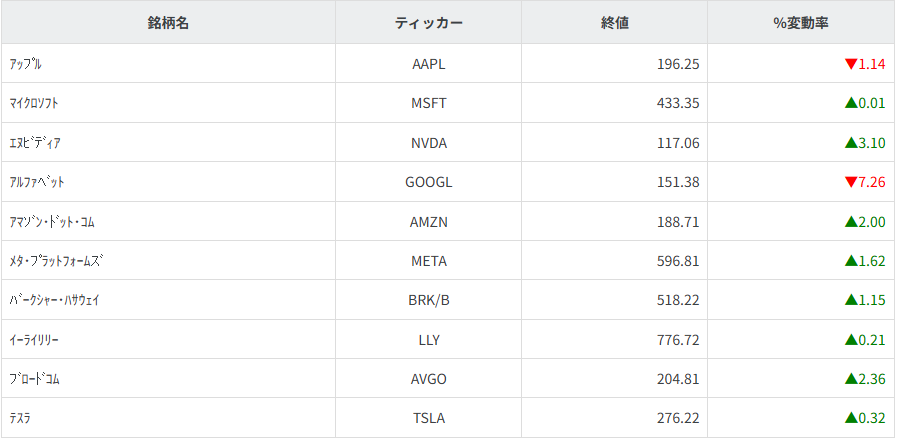Open the アップル stock name link
The width and height of the screenshot is (897, 441).
pos(25,64)
